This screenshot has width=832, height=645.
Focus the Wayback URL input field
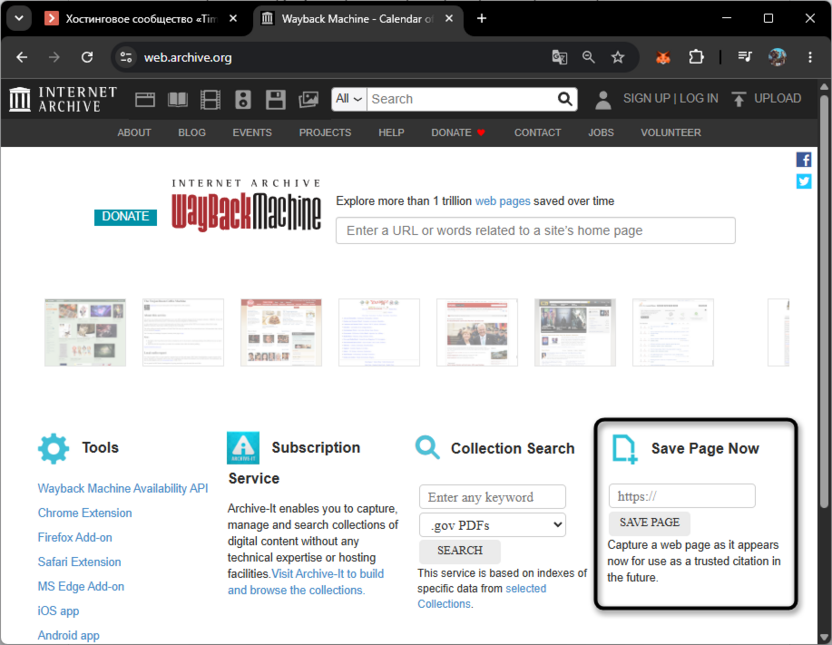535,231
